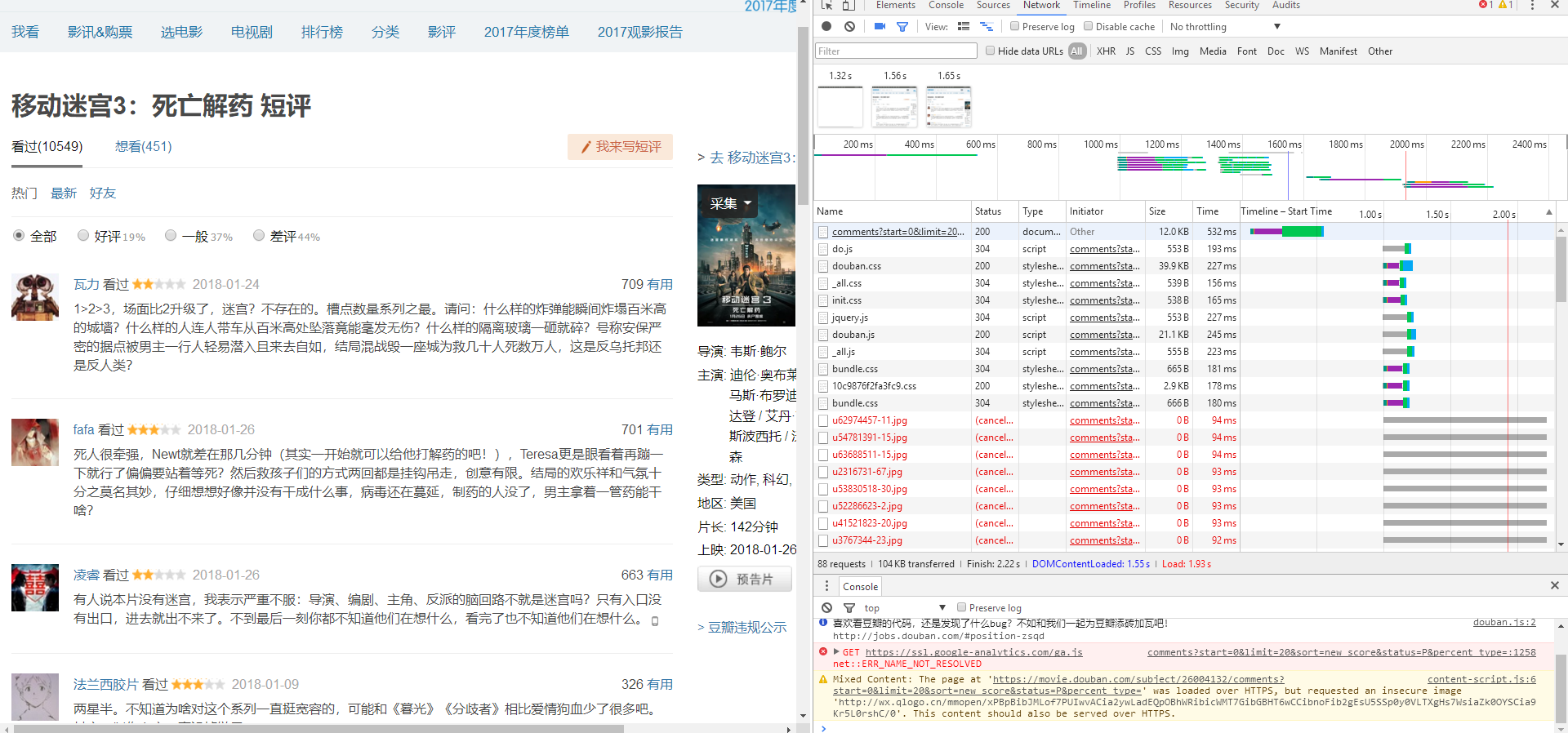This screenshot has height=733, width=1568.
Task: Open the Timeline tab
Action: [1091, 5]
